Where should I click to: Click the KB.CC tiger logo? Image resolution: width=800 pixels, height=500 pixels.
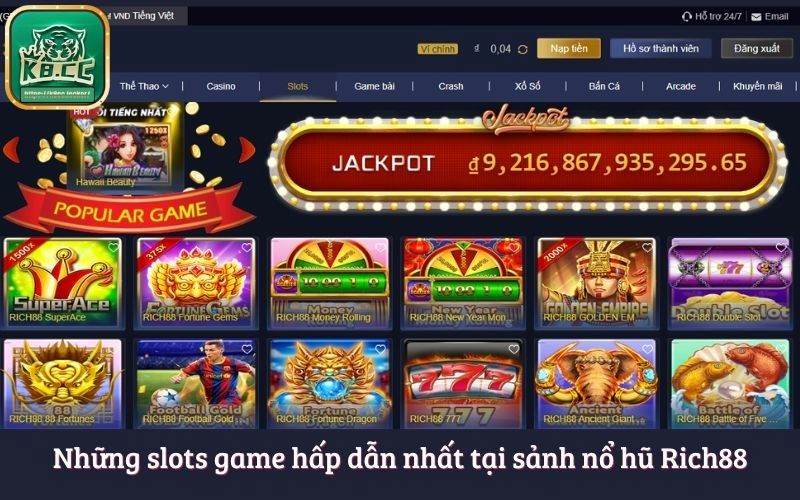click(x=57, y=57)
